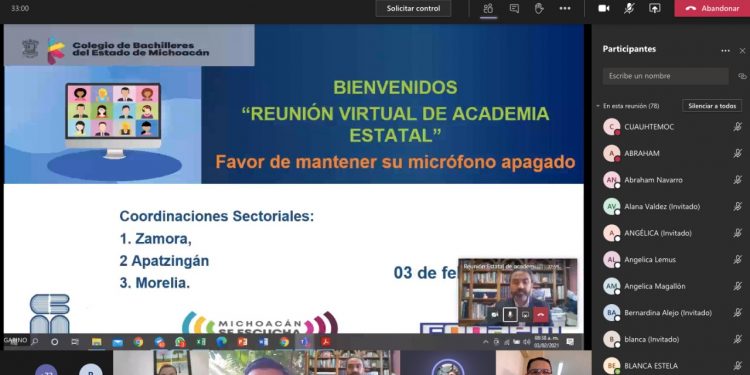Close the Participantes panel
This screenshot has height=375, width=750.
pyautogui.click(x=742, y=51)
